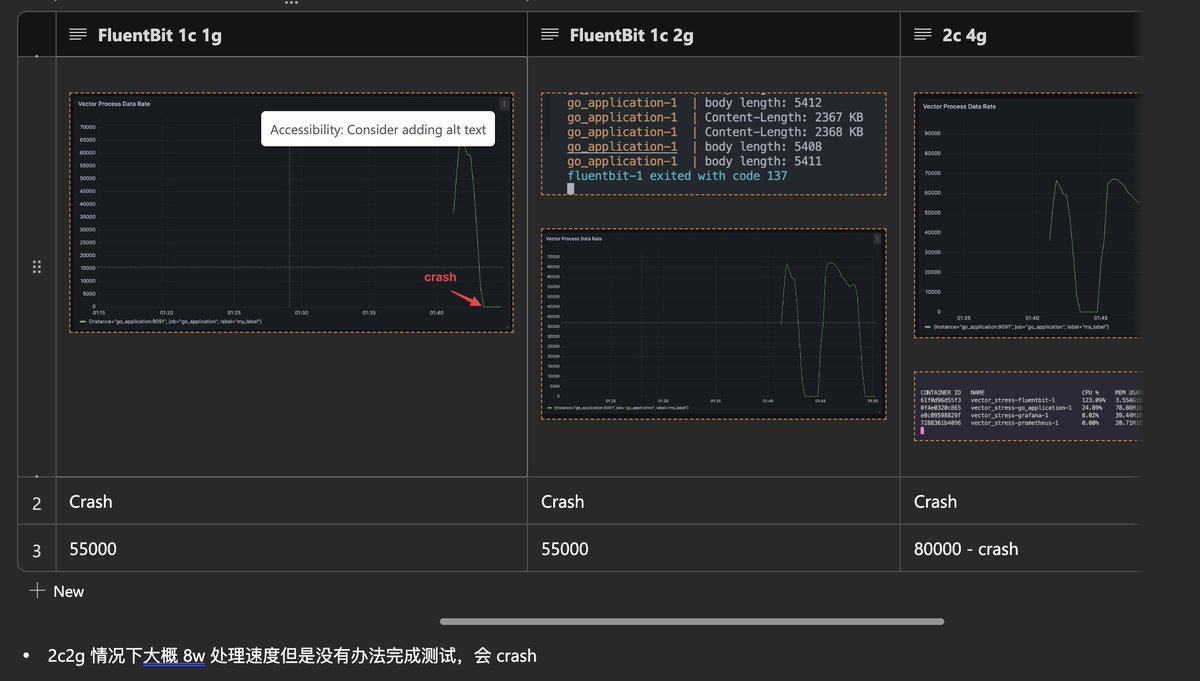Screen dimensions: 1200x681
Task: Click the FluentBit 1c 2g column type icon
Action: [549, 35]
